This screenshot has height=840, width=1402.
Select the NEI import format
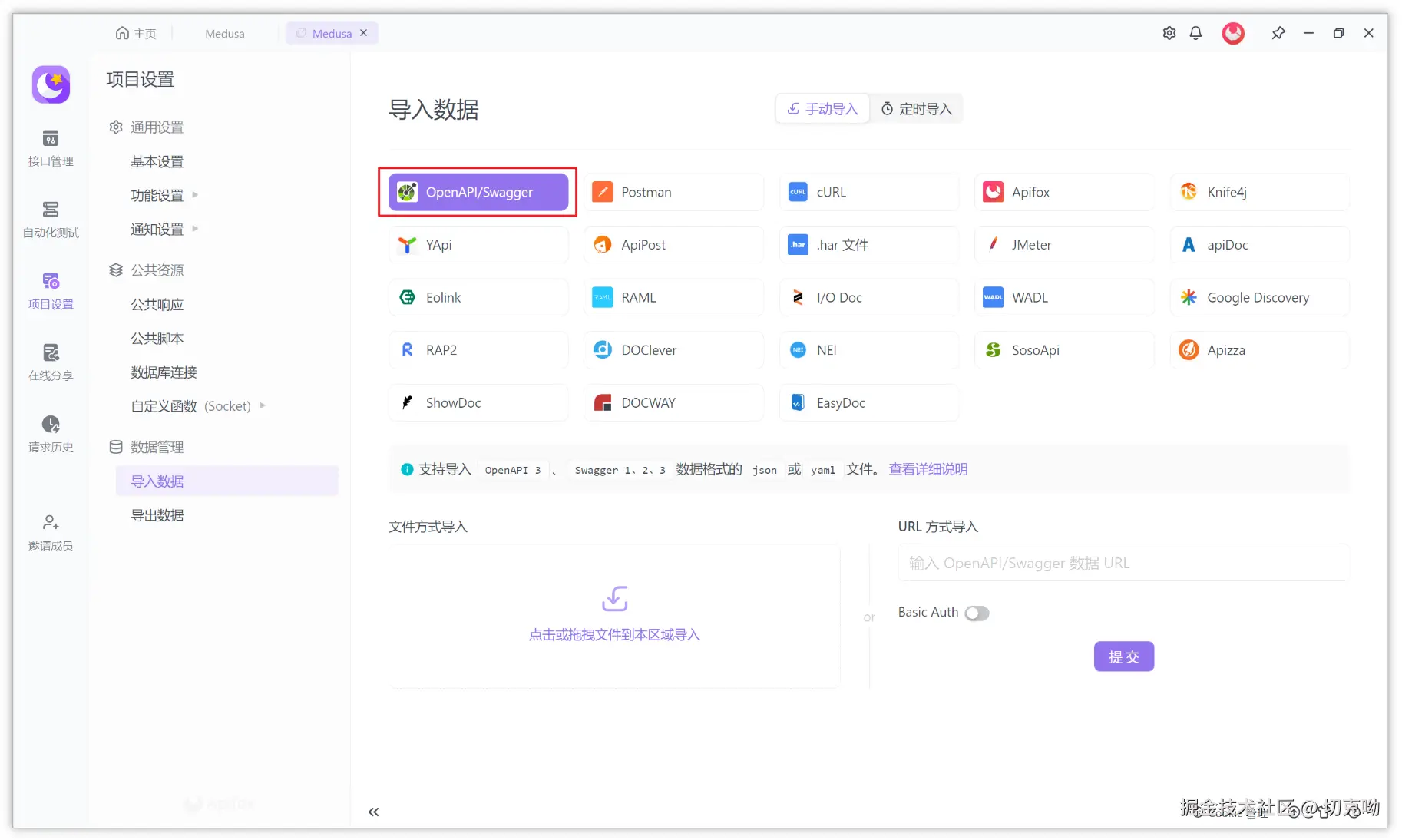(x=869, y=350)
